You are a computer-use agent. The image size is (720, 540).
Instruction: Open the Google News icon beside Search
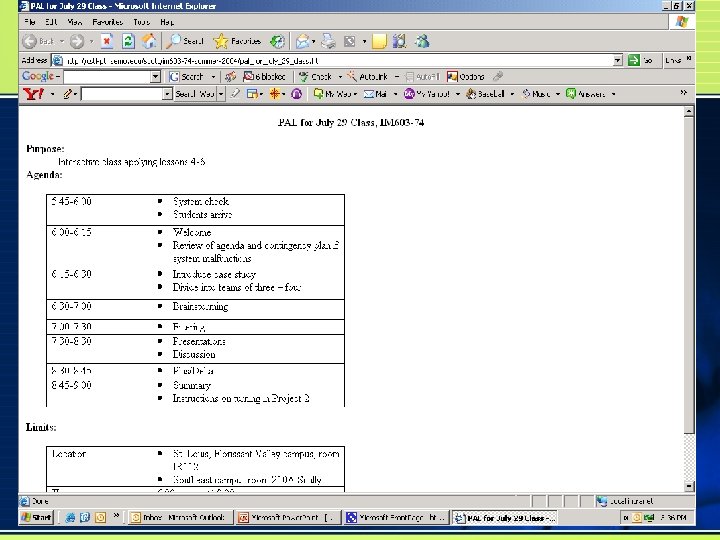(x=231, y=77)
